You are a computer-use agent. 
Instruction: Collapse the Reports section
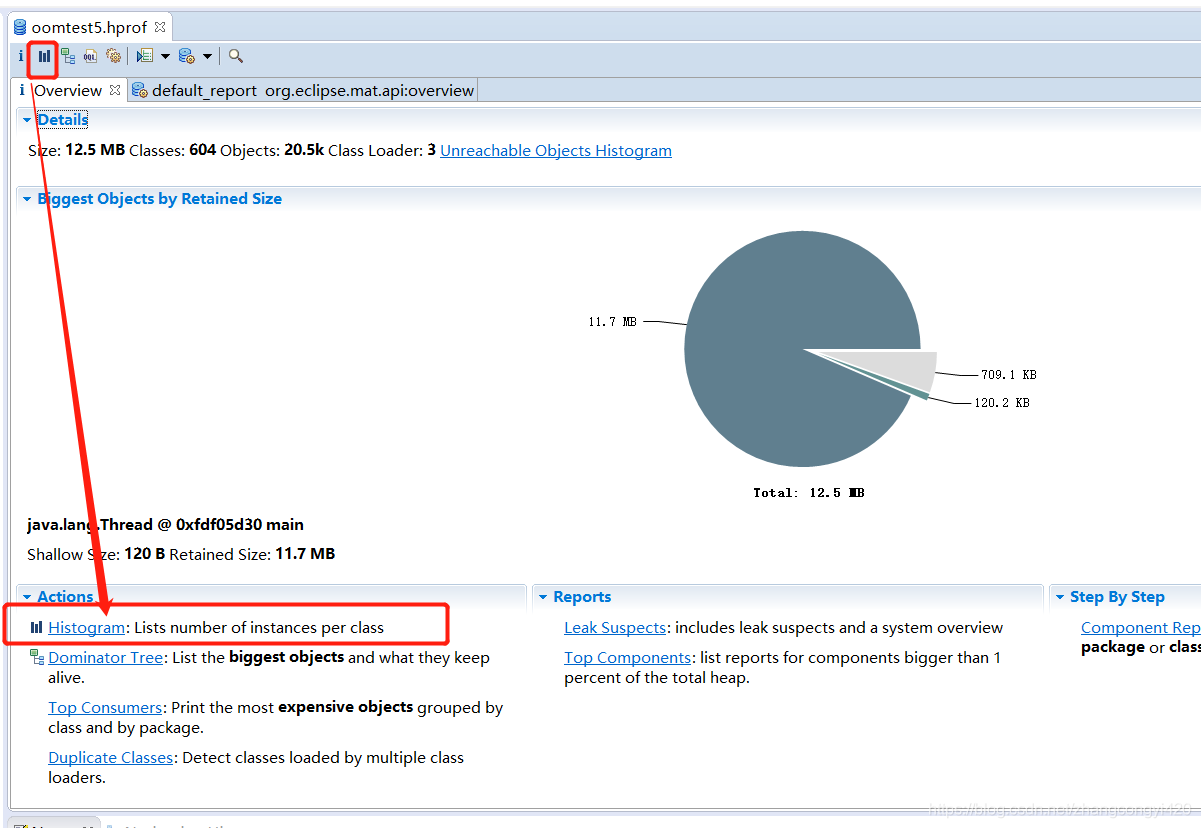coord(543,597)
